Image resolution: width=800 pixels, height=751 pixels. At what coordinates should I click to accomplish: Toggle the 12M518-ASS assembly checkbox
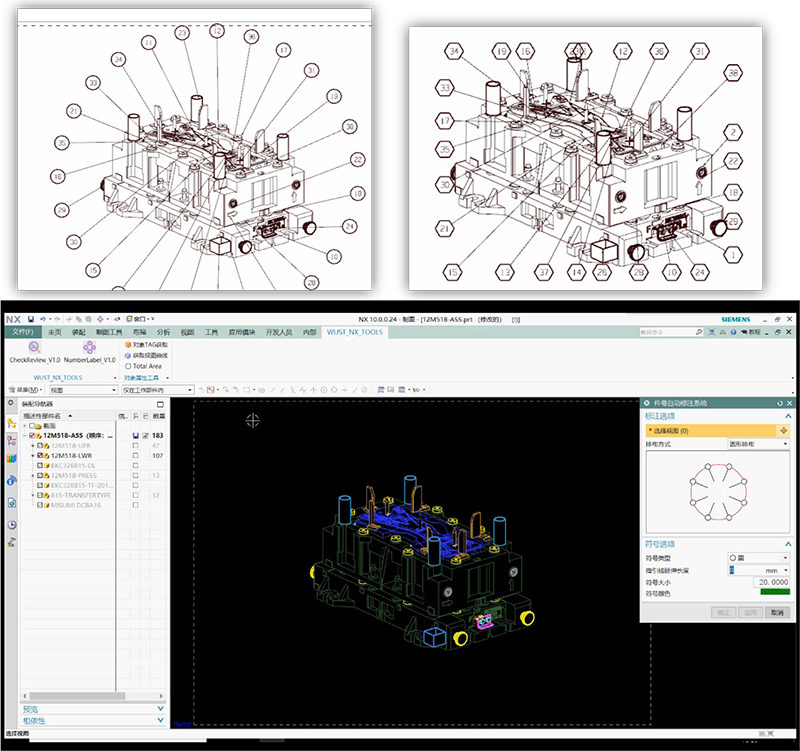click(x=32, y=436)
